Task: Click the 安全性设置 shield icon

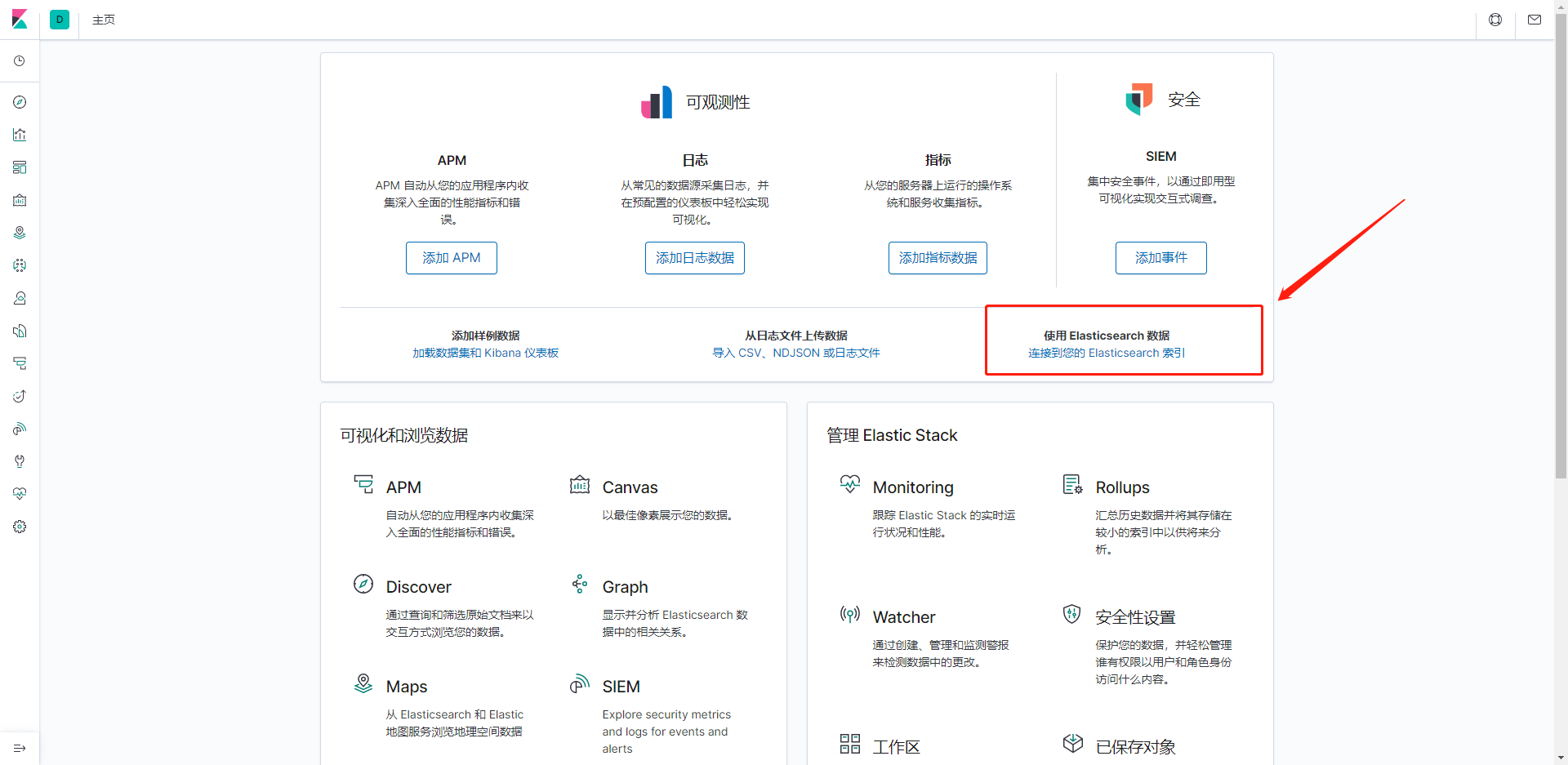Action: (x=1072, y=614)
